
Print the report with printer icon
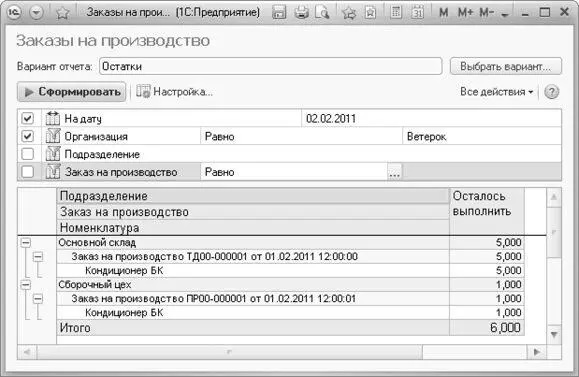(301, 13)
